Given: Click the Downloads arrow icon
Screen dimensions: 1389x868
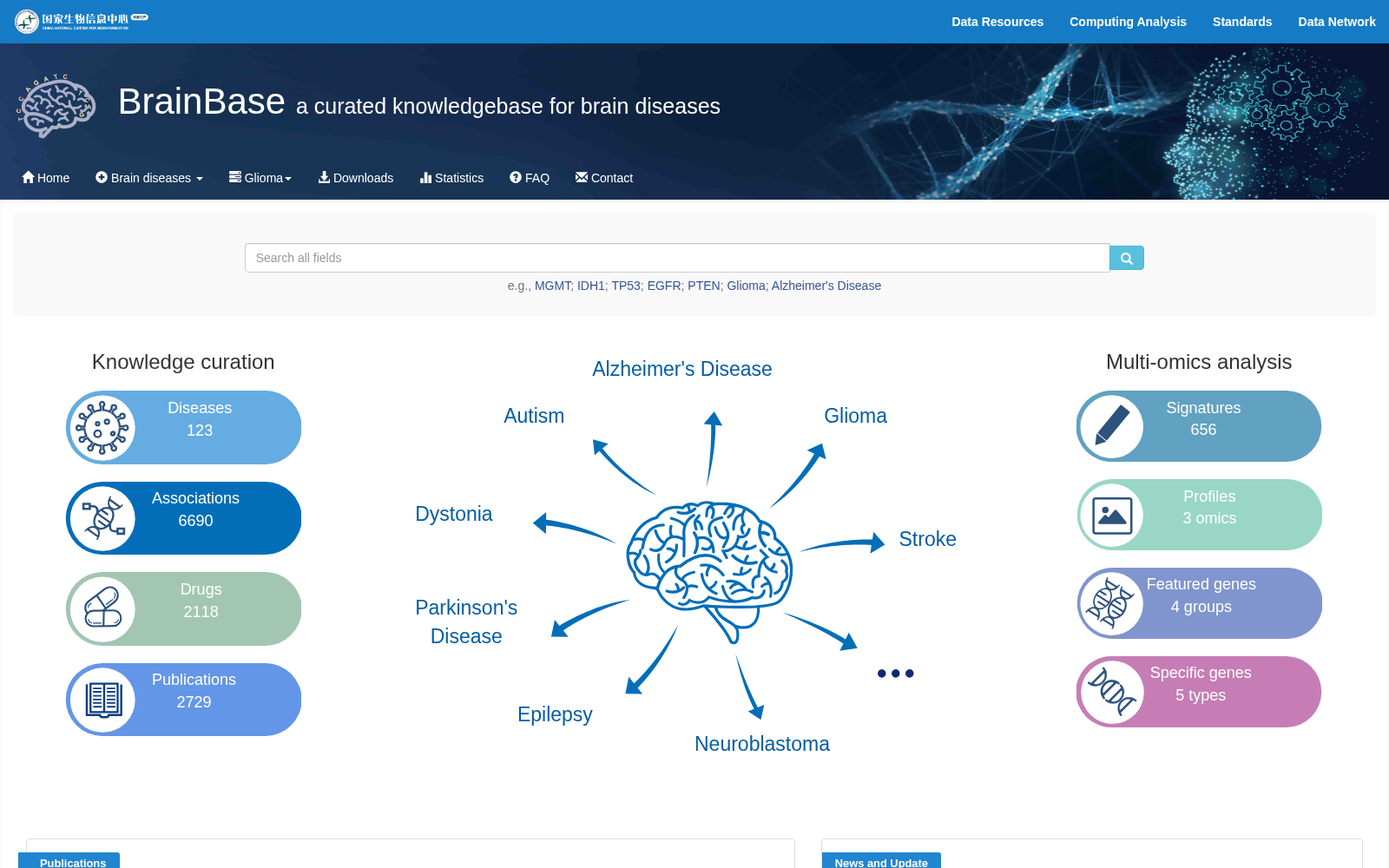Looking at the screenshot, I should coord(324,177).
